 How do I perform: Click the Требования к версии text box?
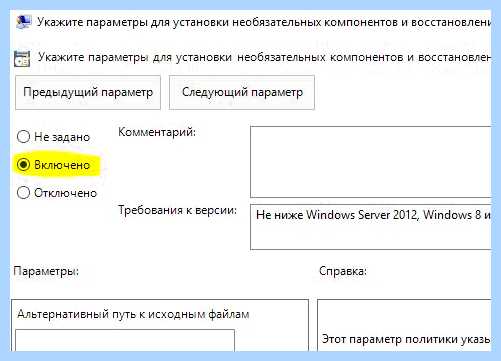click(371, 227)
